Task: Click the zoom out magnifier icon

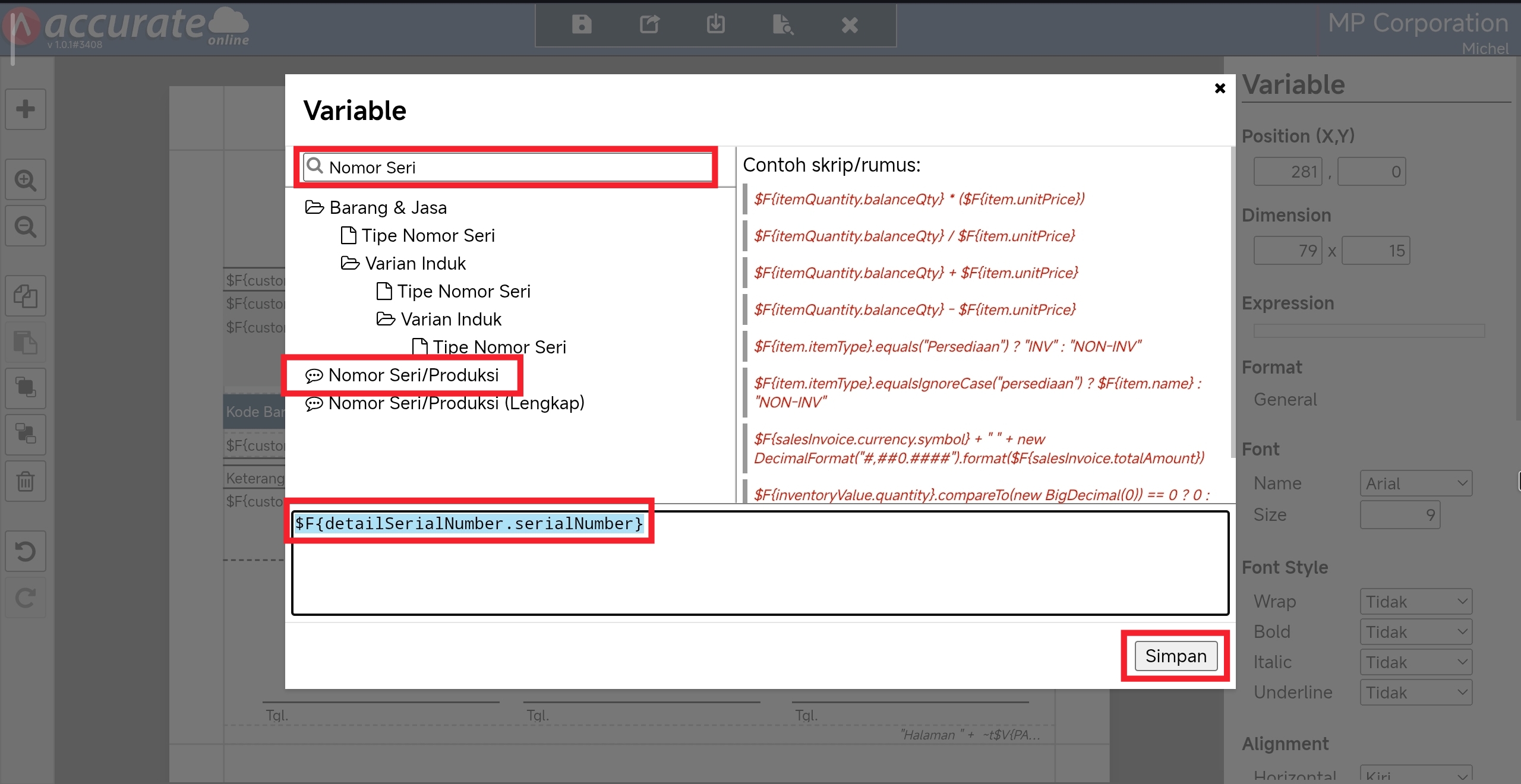Action: 26,226
